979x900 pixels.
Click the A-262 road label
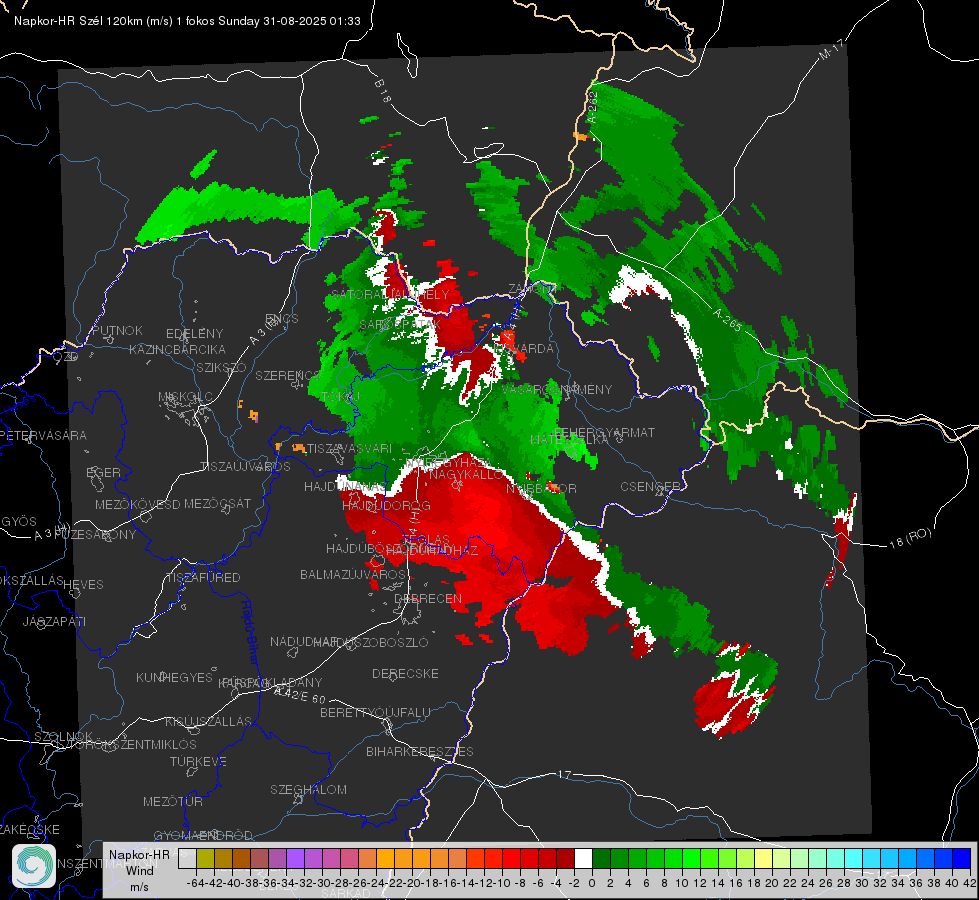pyautogui.click(x=592, y=107)
